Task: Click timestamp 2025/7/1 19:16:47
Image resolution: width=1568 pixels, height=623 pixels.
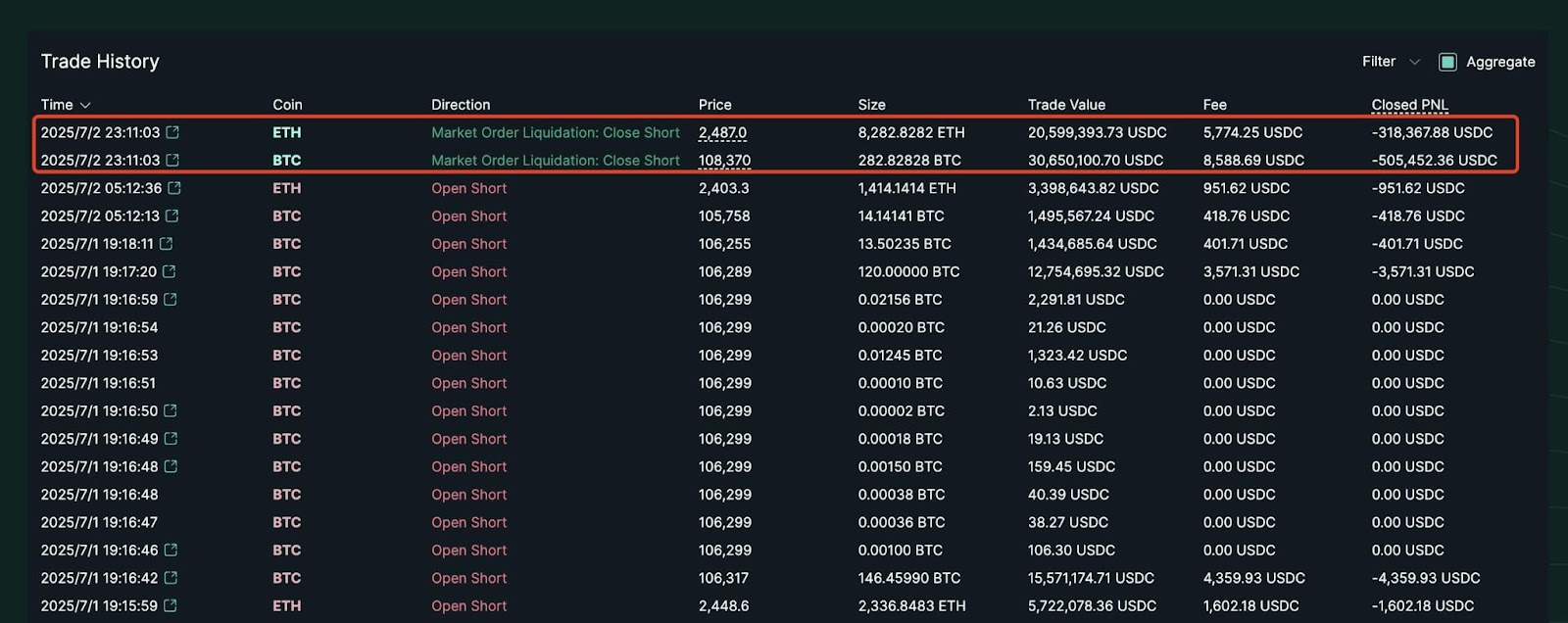Action: [x=99, y=522]
